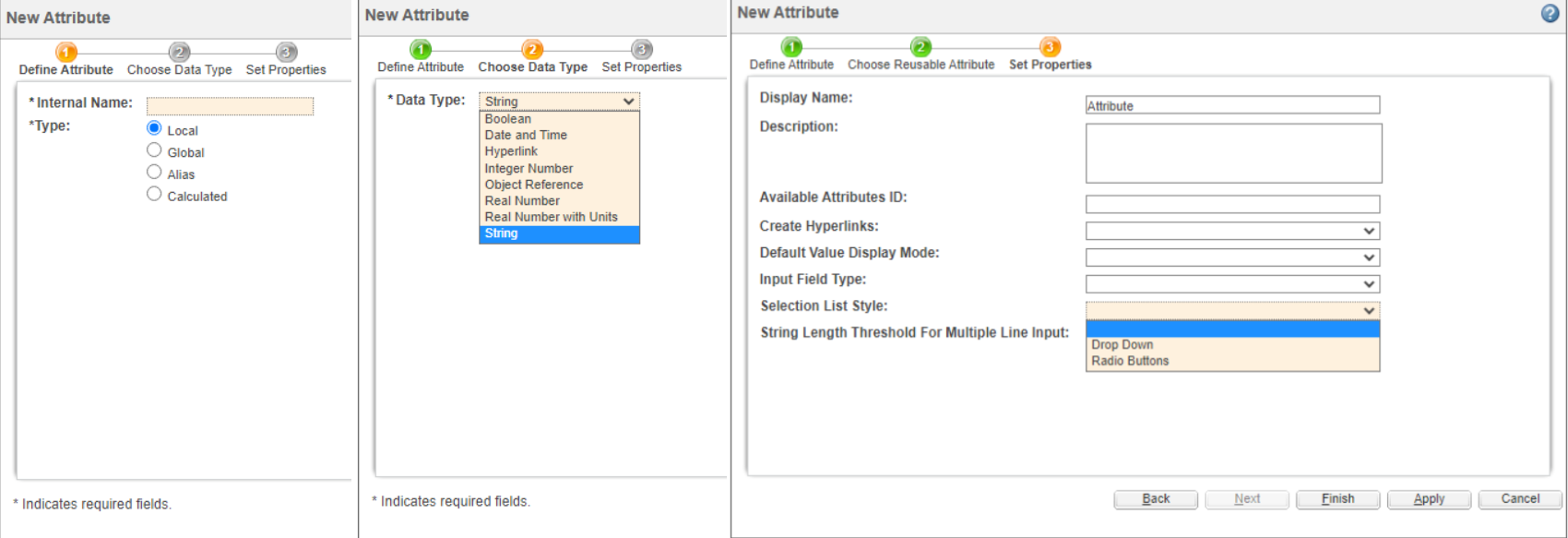The image size is (1568, 538).
Task: Open the Data Type dropdown
Action: click(559, 102)
